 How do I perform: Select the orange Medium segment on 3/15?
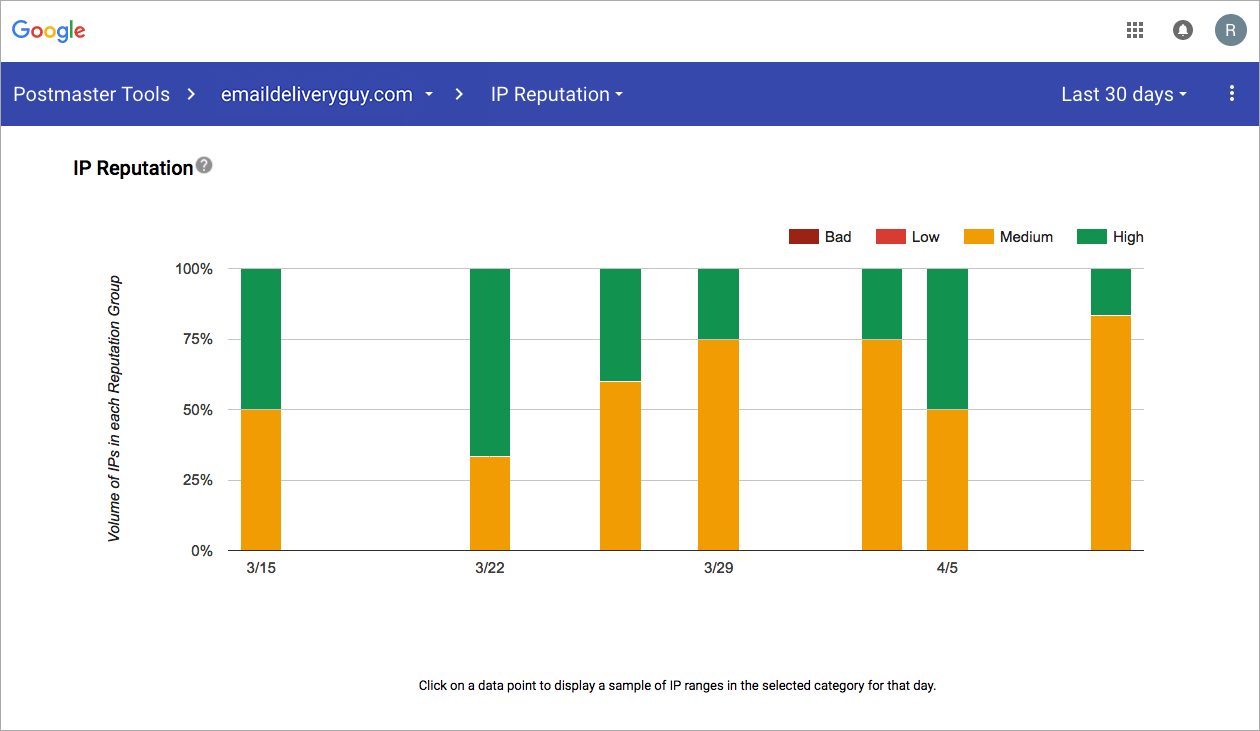(x=261, y=480)
